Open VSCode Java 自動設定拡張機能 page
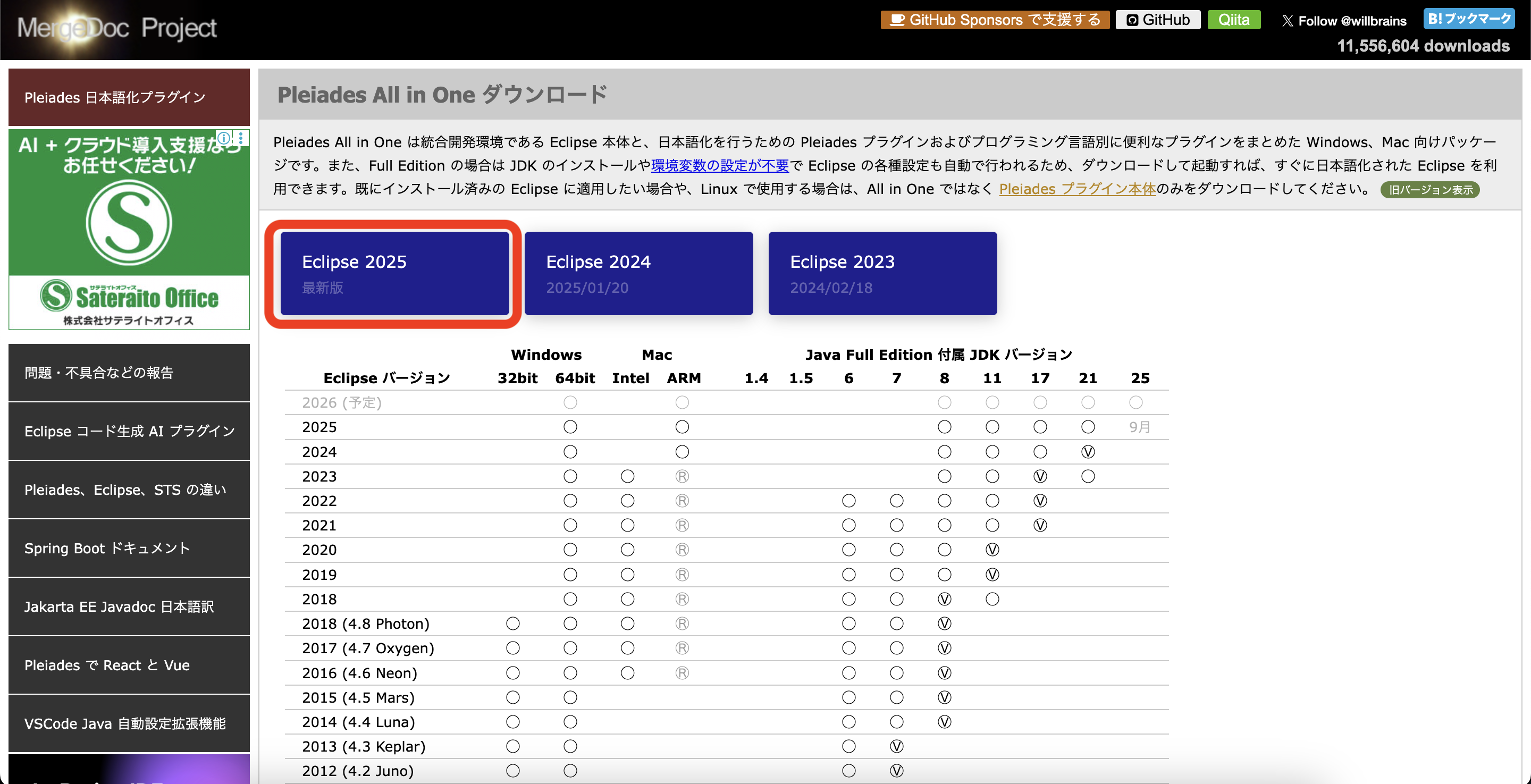1531x784 pixels. (x=128, y=723)
